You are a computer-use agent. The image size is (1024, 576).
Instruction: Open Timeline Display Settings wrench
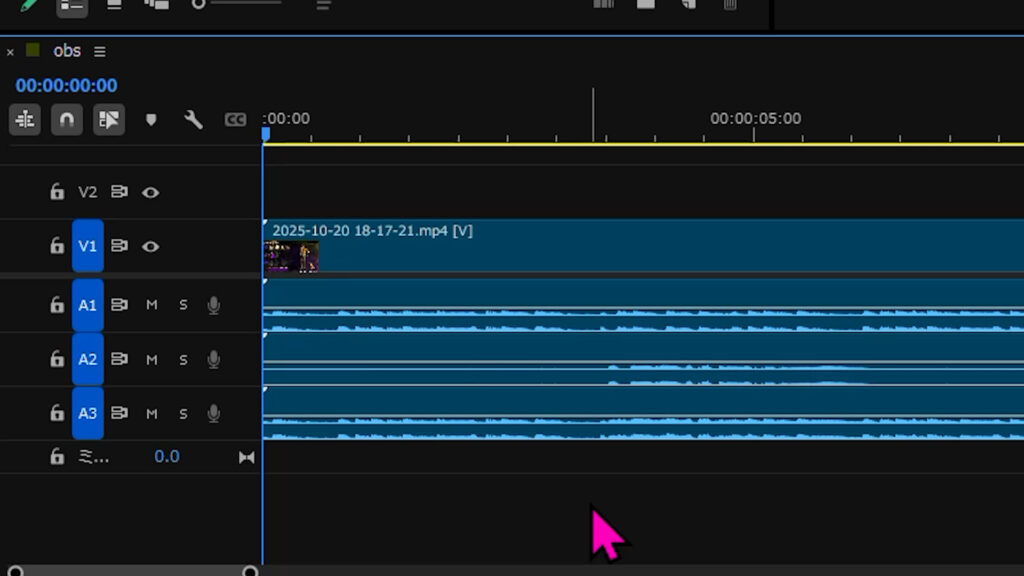tap(193, 120)
